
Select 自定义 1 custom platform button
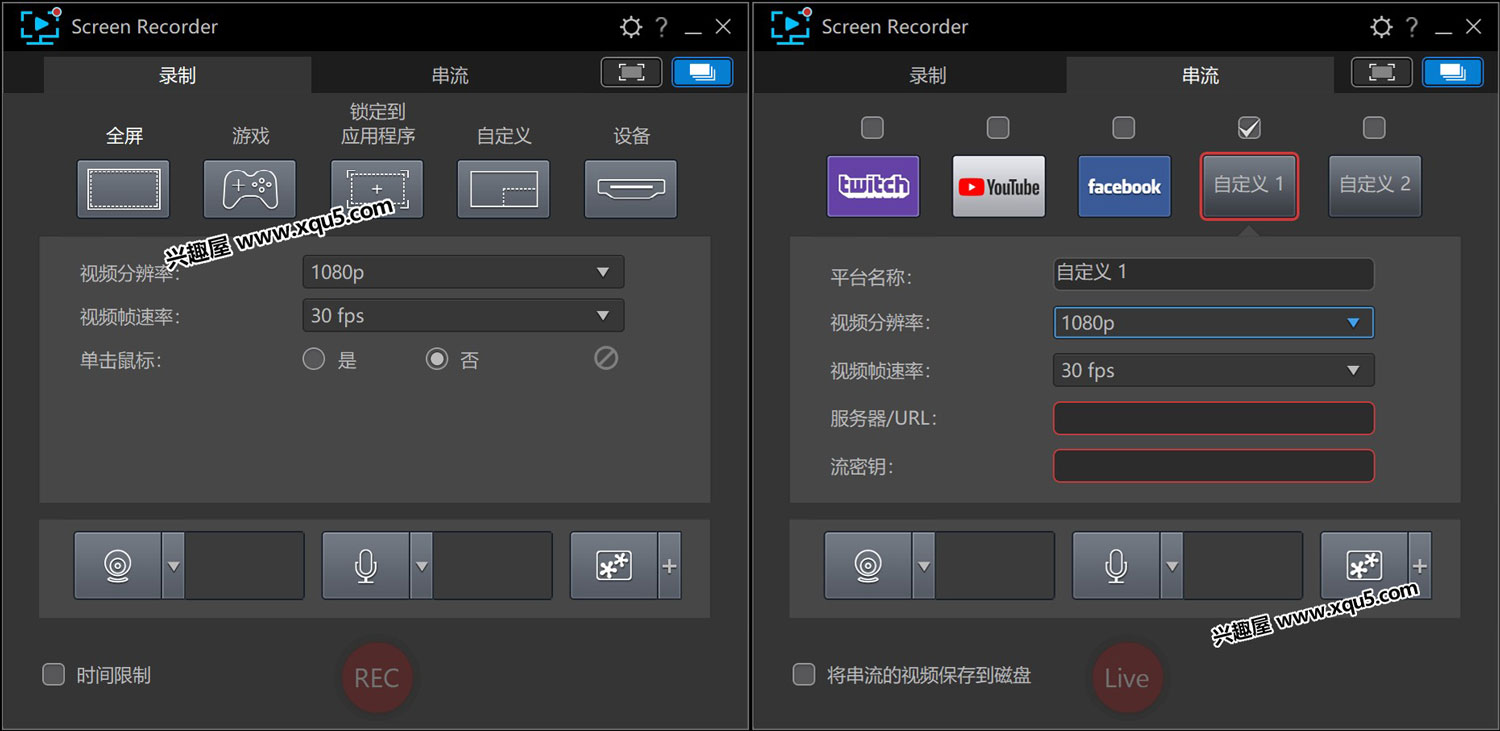tap(1249, 186)
